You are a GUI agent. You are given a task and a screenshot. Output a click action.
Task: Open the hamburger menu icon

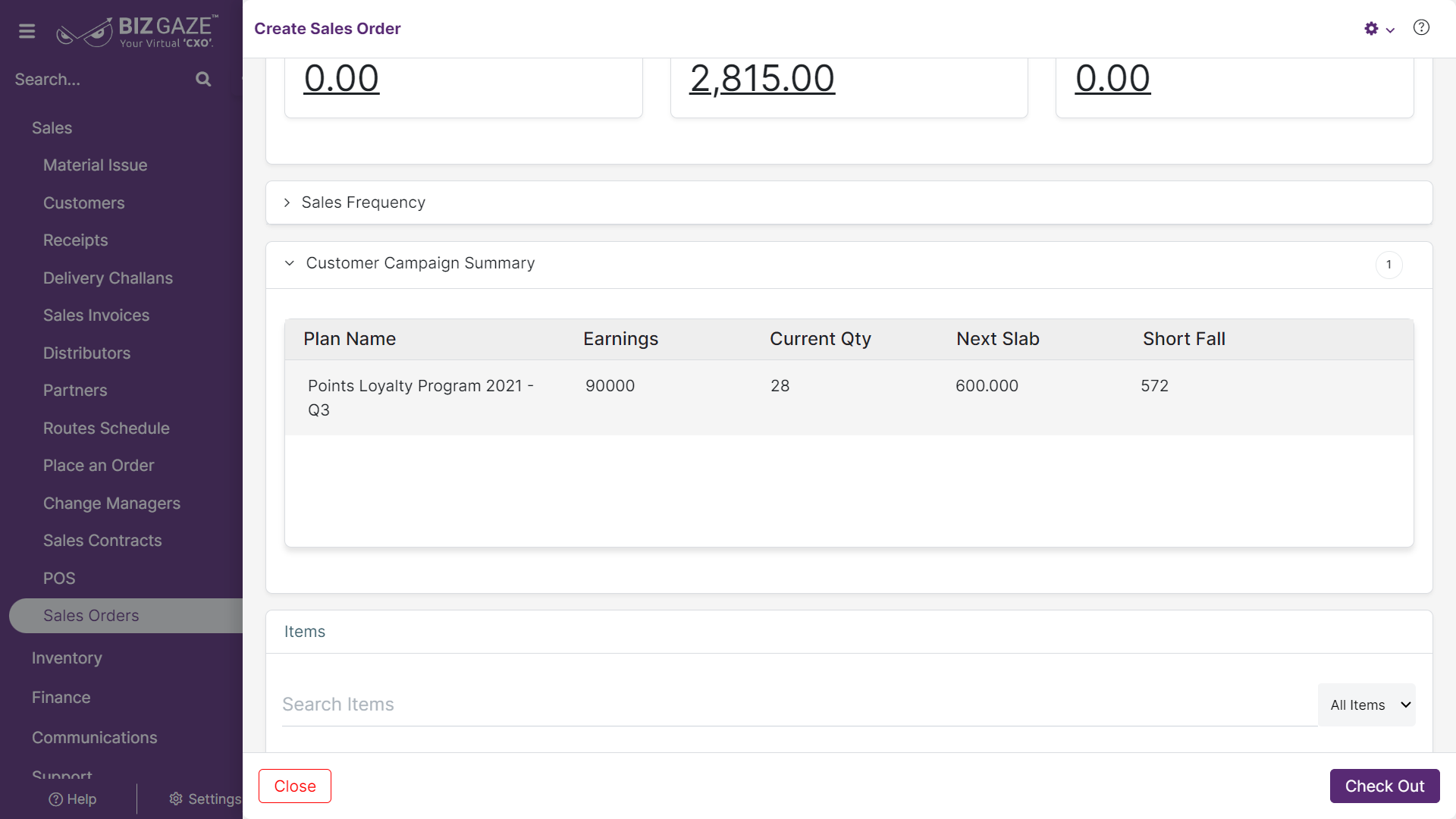click(x=27, y=31)
